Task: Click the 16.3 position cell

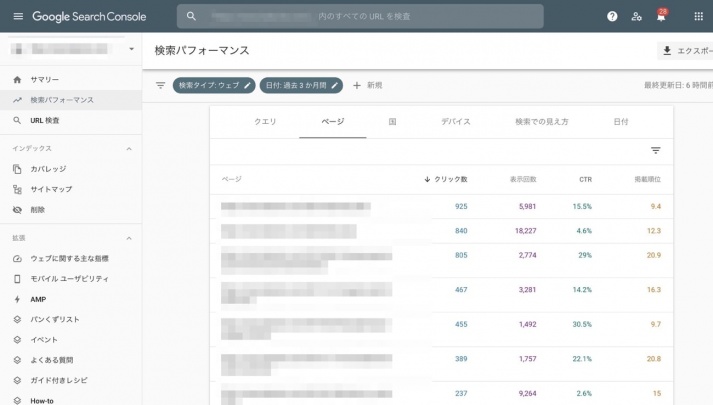Action: pyautogui.click(x=654, y=290)
